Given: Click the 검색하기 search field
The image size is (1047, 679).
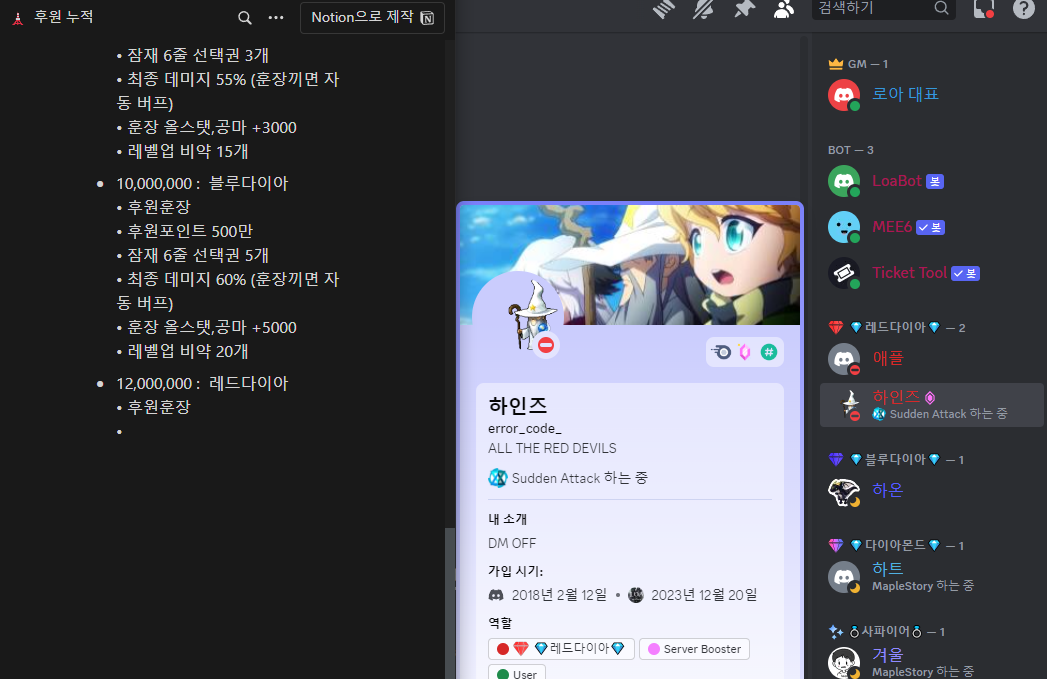Looking at the screenshot, I should (870, 9).
